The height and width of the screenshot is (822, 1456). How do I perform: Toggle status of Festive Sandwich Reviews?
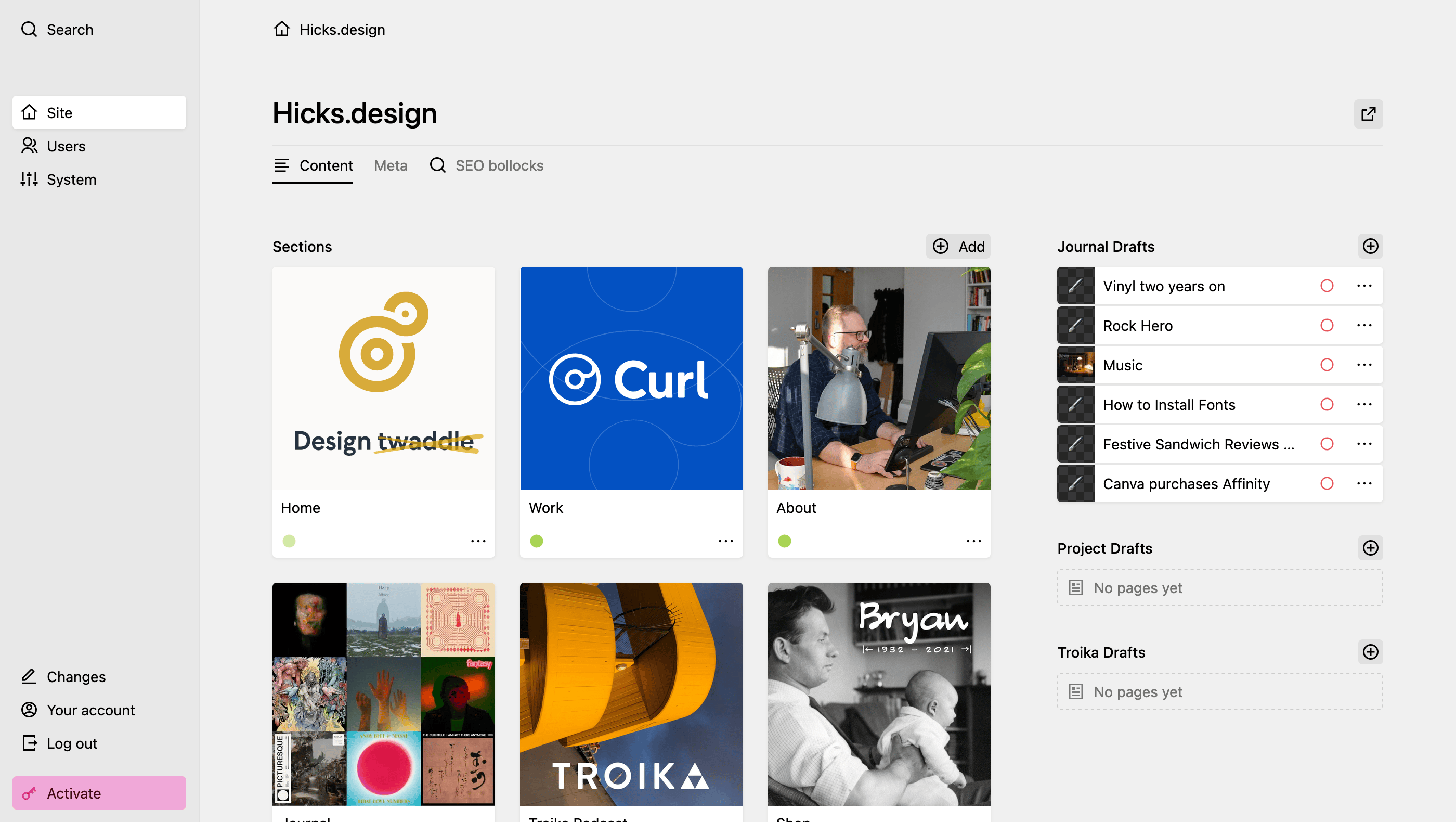pyautogui.click(x=1327, y=444)
